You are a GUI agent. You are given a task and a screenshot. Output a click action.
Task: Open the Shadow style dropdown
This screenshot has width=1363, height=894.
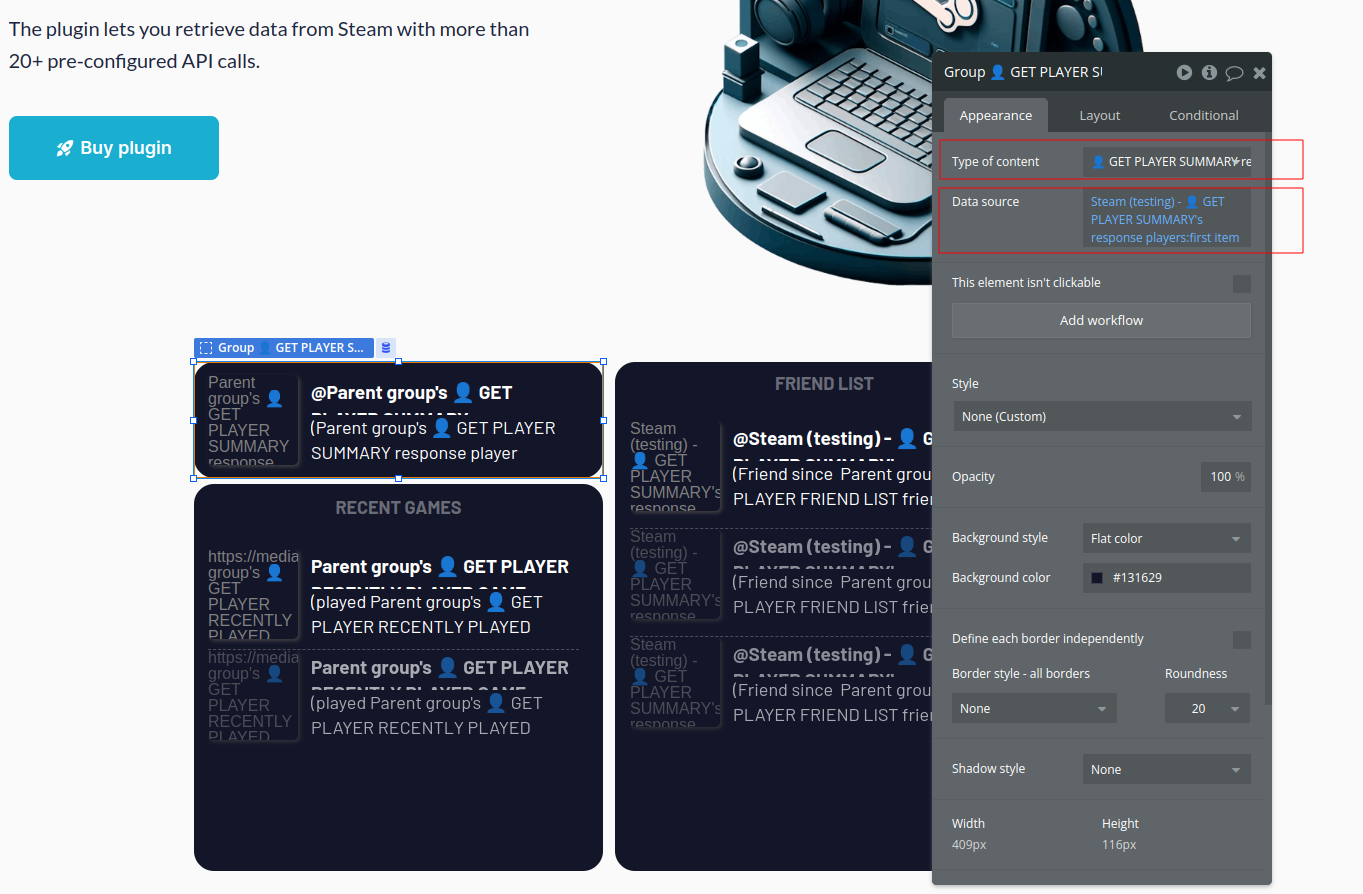[1167, 769]
